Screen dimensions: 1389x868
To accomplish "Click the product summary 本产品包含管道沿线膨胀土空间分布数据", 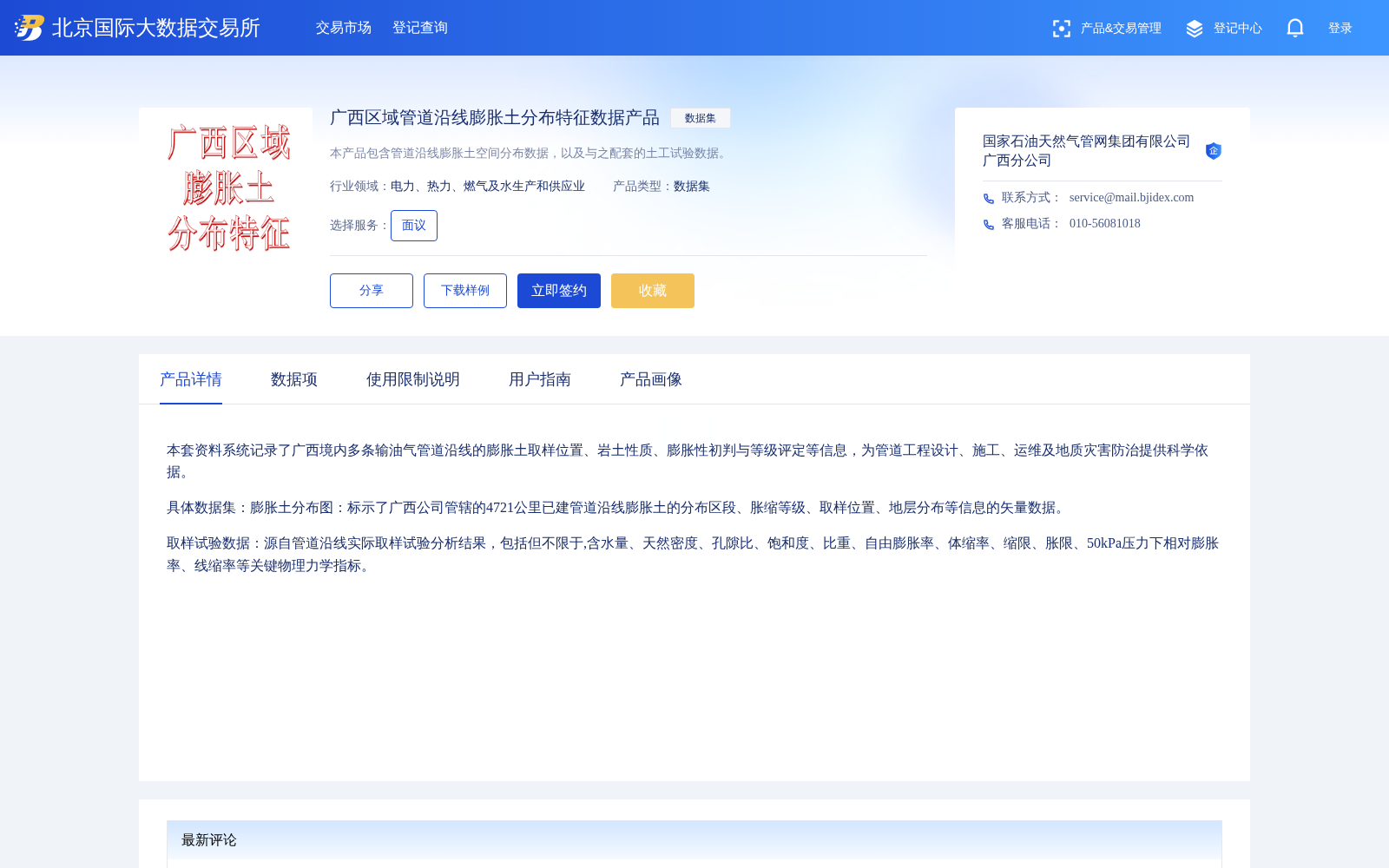I will (530, 154).
